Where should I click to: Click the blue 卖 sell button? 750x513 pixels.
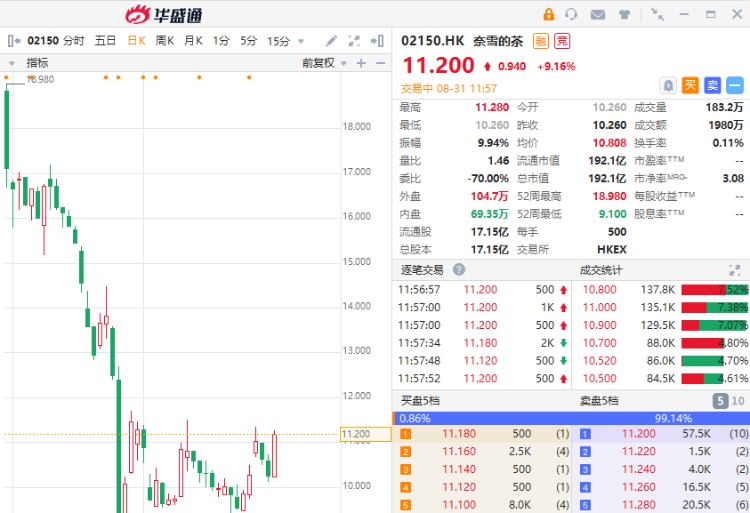click(x=713, y=86)
